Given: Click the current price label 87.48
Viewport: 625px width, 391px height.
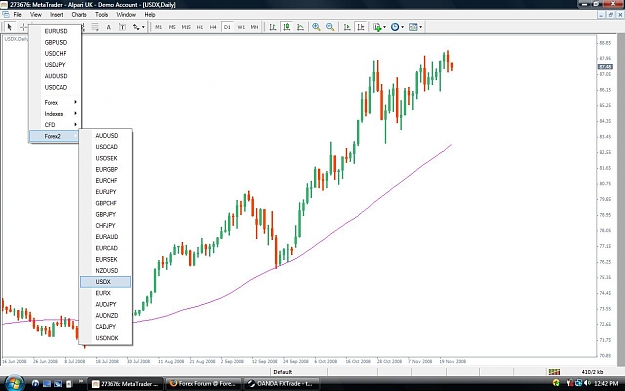Looking at the screenshot, I should tap(605, 67).
